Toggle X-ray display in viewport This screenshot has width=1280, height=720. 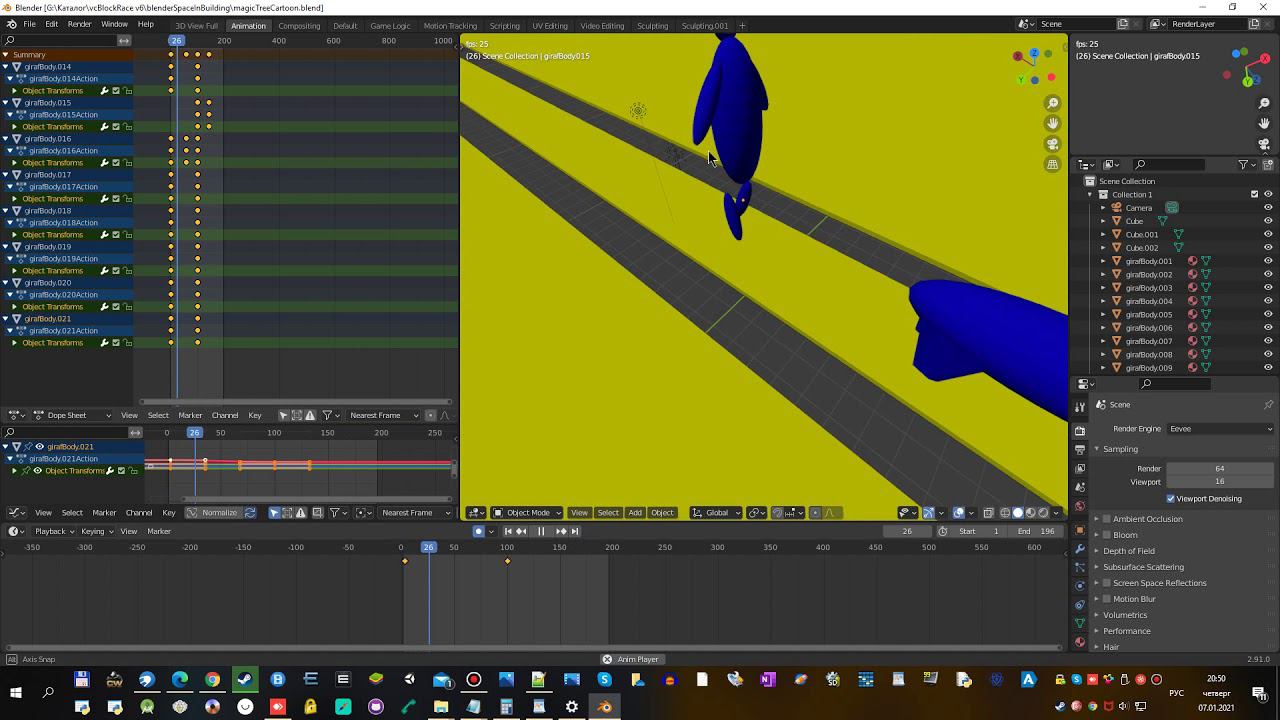(x=988, y=513)
